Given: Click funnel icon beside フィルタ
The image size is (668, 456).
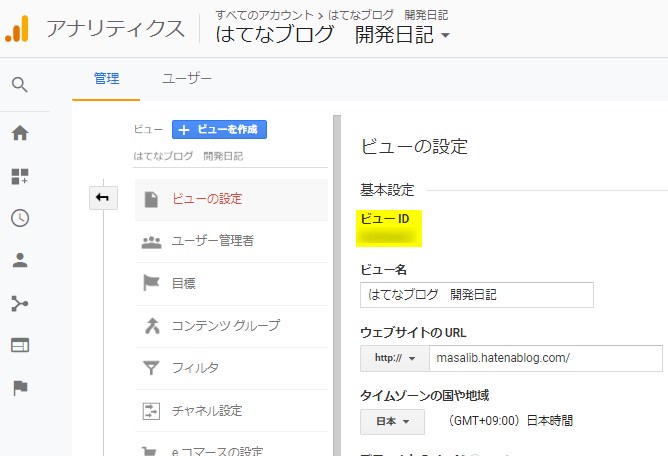Looking at the screenshot, I should (151, 368).
